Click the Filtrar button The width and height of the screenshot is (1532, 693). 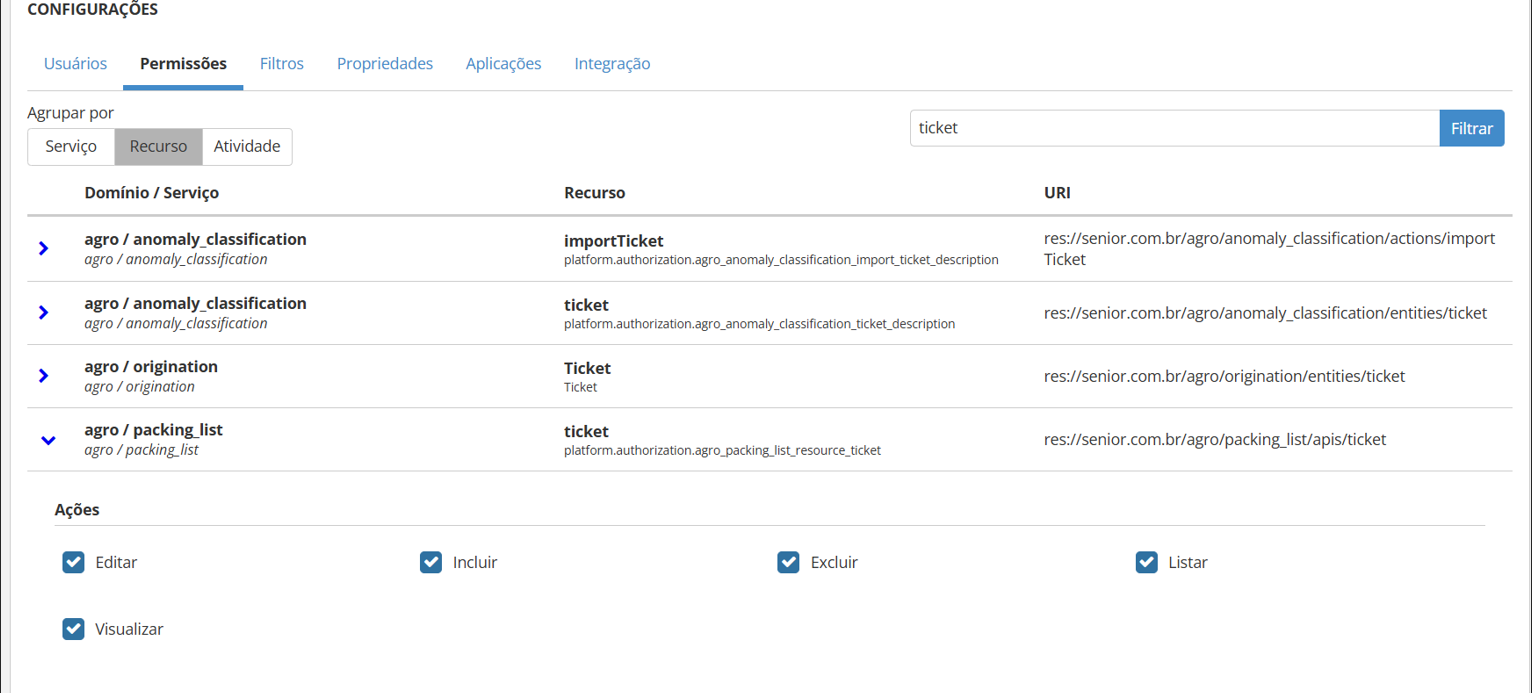tap(1471, 128)
